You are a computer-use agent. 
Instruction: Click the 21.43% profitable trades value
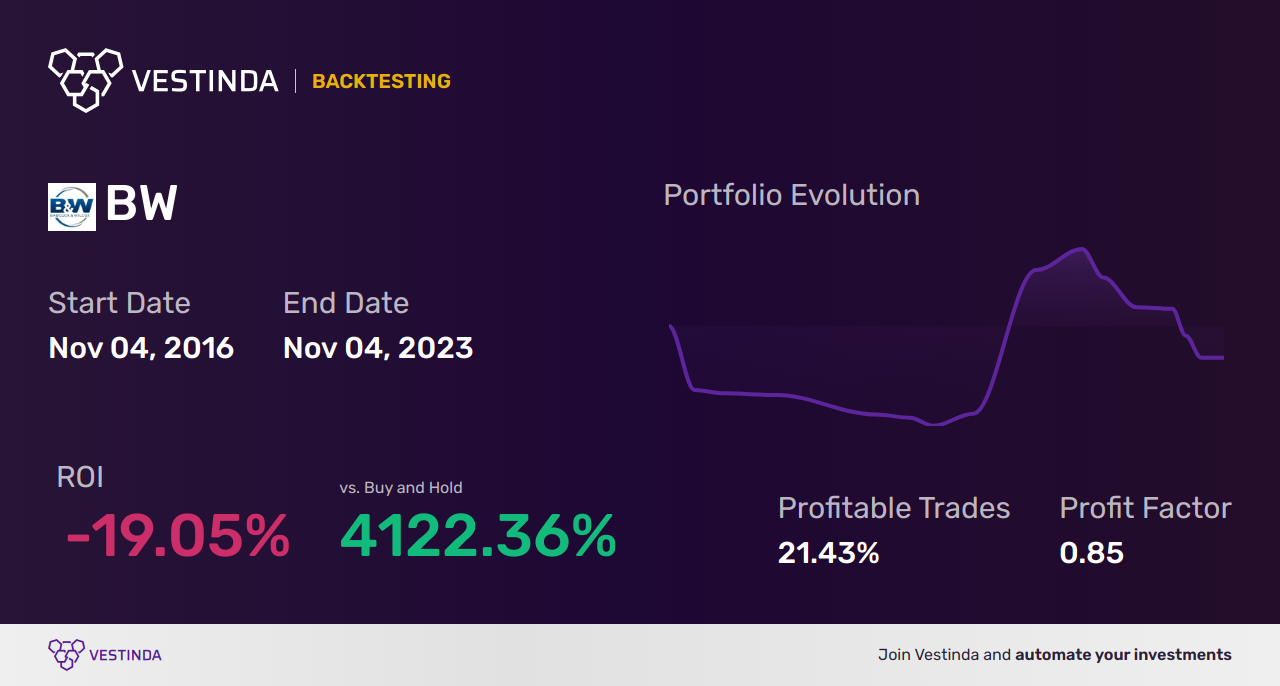(x=829, y=553)
